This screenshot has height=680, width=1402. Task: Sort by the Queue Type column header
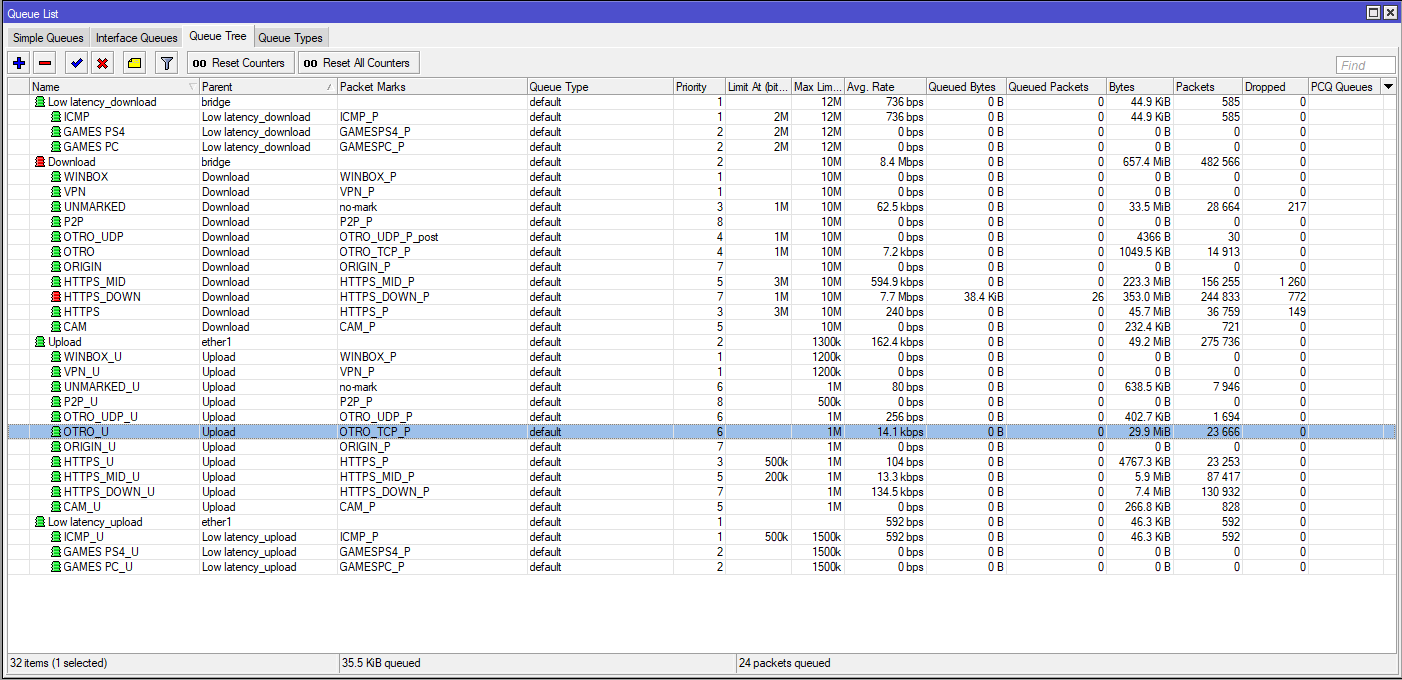[600, 87]
